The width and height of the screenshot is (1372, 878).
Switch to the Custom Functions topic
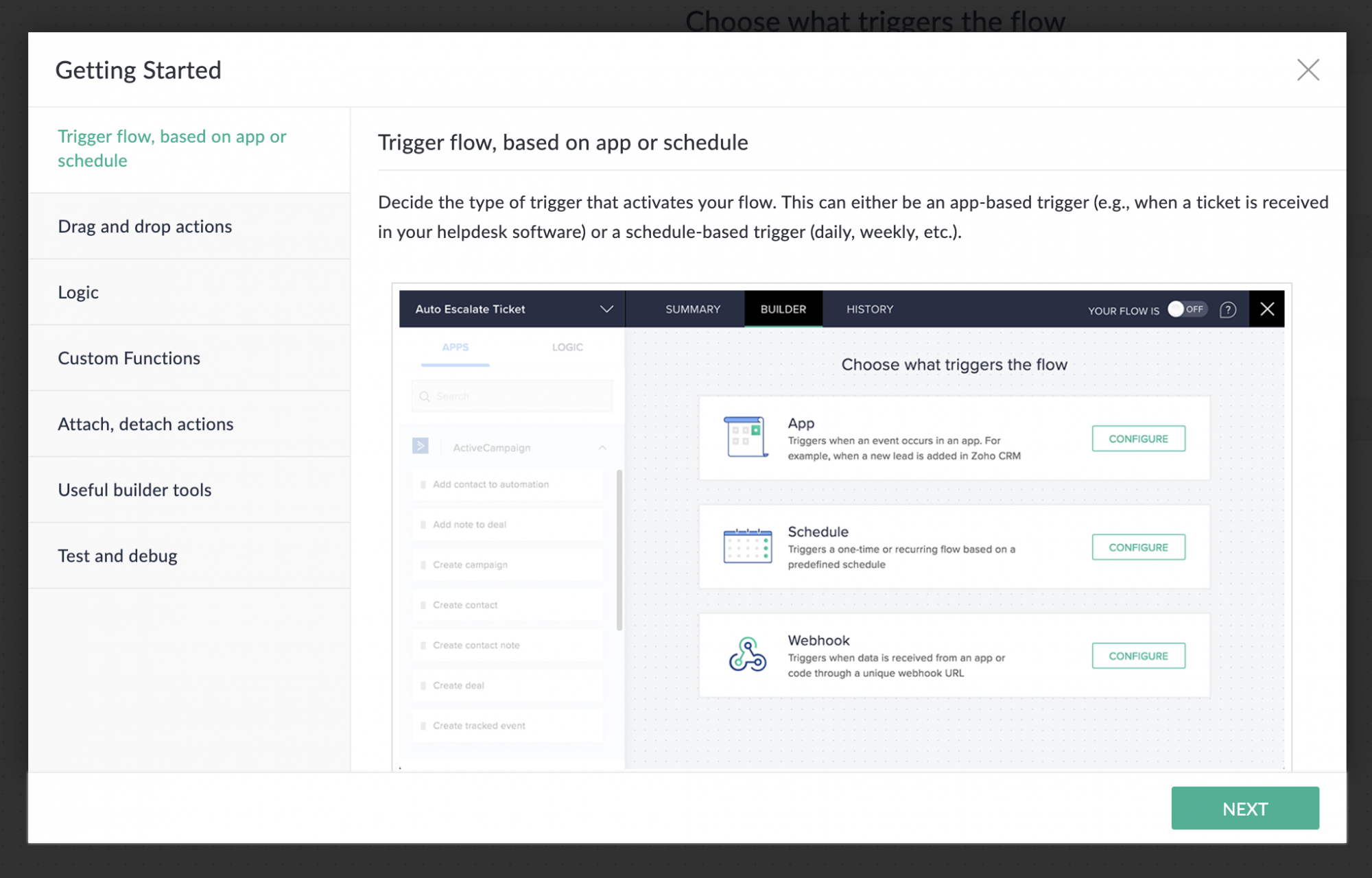(x=129, y=358)
